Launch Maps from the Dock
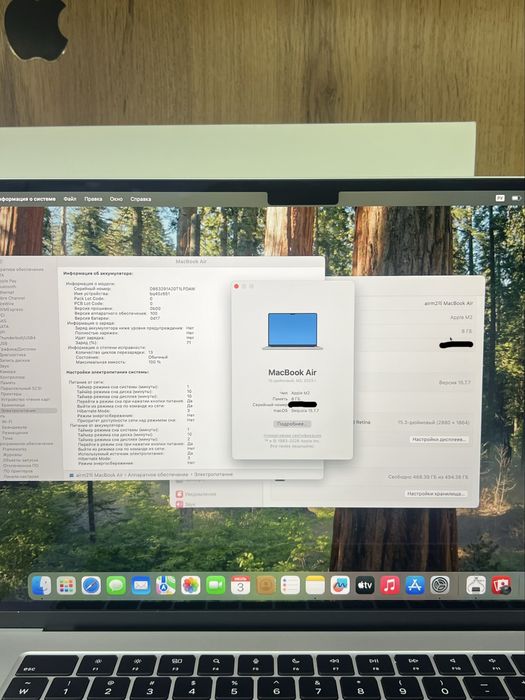Image resolution: width=525 pixels, height=700 pixels. click(166, 585)
